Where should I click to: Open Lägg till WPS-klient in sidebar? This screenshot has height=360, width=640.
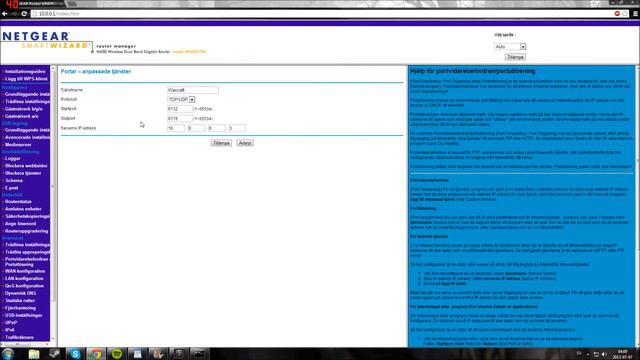pyautogui.click(x=26, y=79)
